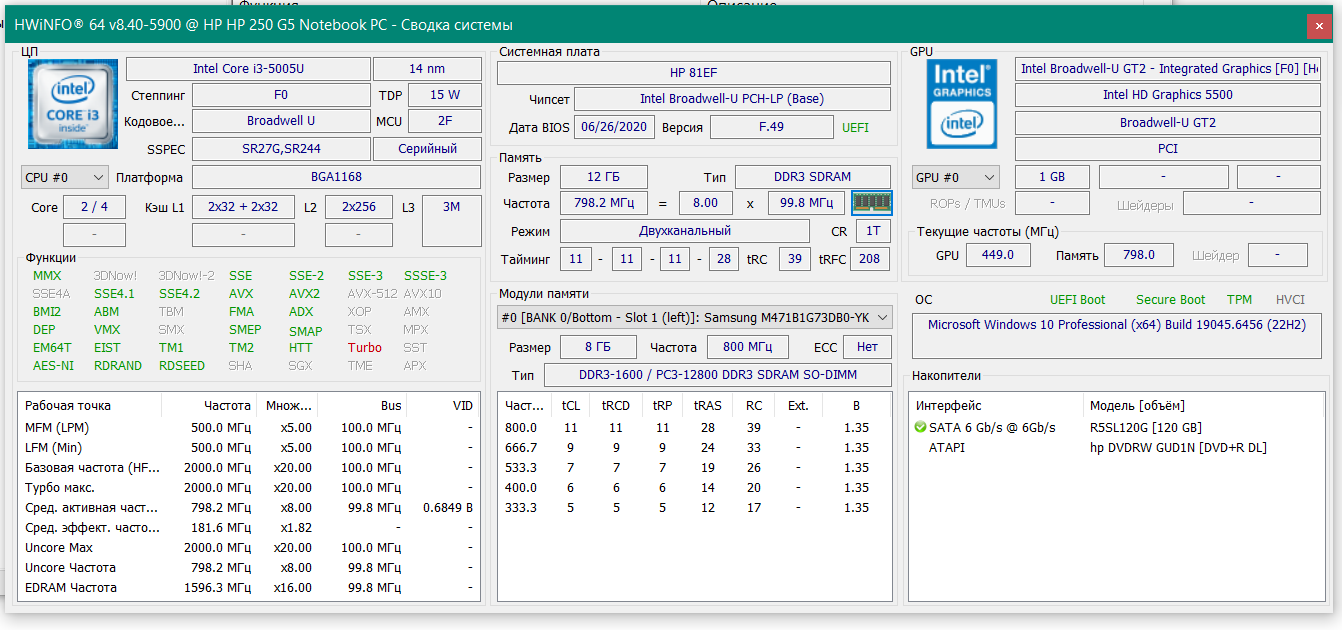Click the Turbo feature flag
Image resolution: width=1342 pixels, height=630 pixels.
(x=365, y=348)
